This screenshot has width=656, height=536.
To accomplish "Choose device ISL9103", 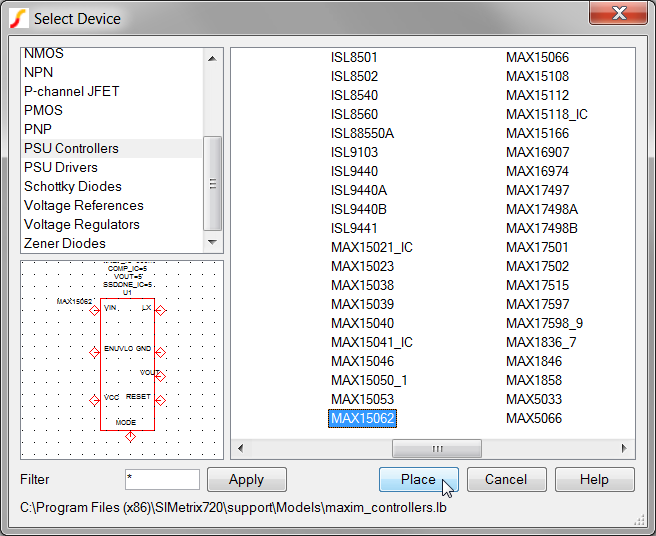I will pyautogui.click(x=354, y=152).
